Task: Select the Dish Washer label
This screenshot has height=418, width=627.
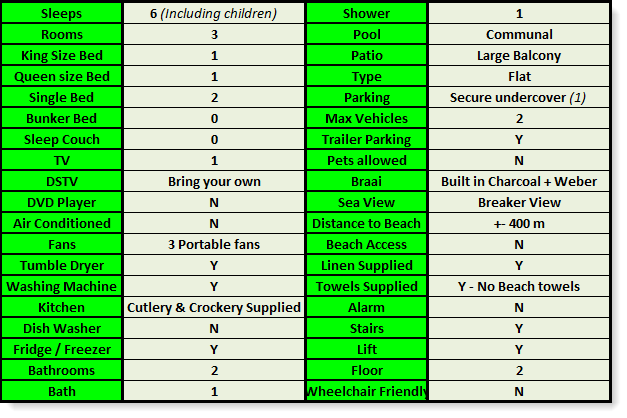Action: pos(61,328)
